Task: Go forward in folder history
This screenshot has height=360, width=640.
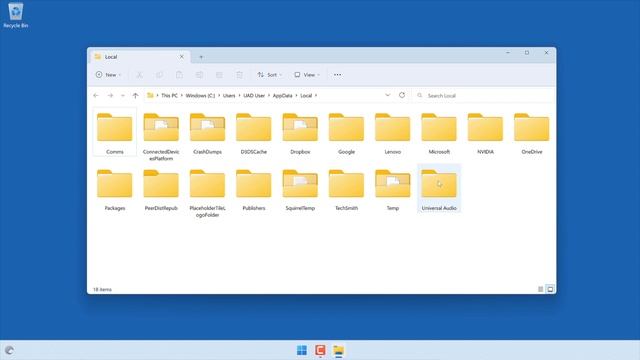Action: pos(110,96)
